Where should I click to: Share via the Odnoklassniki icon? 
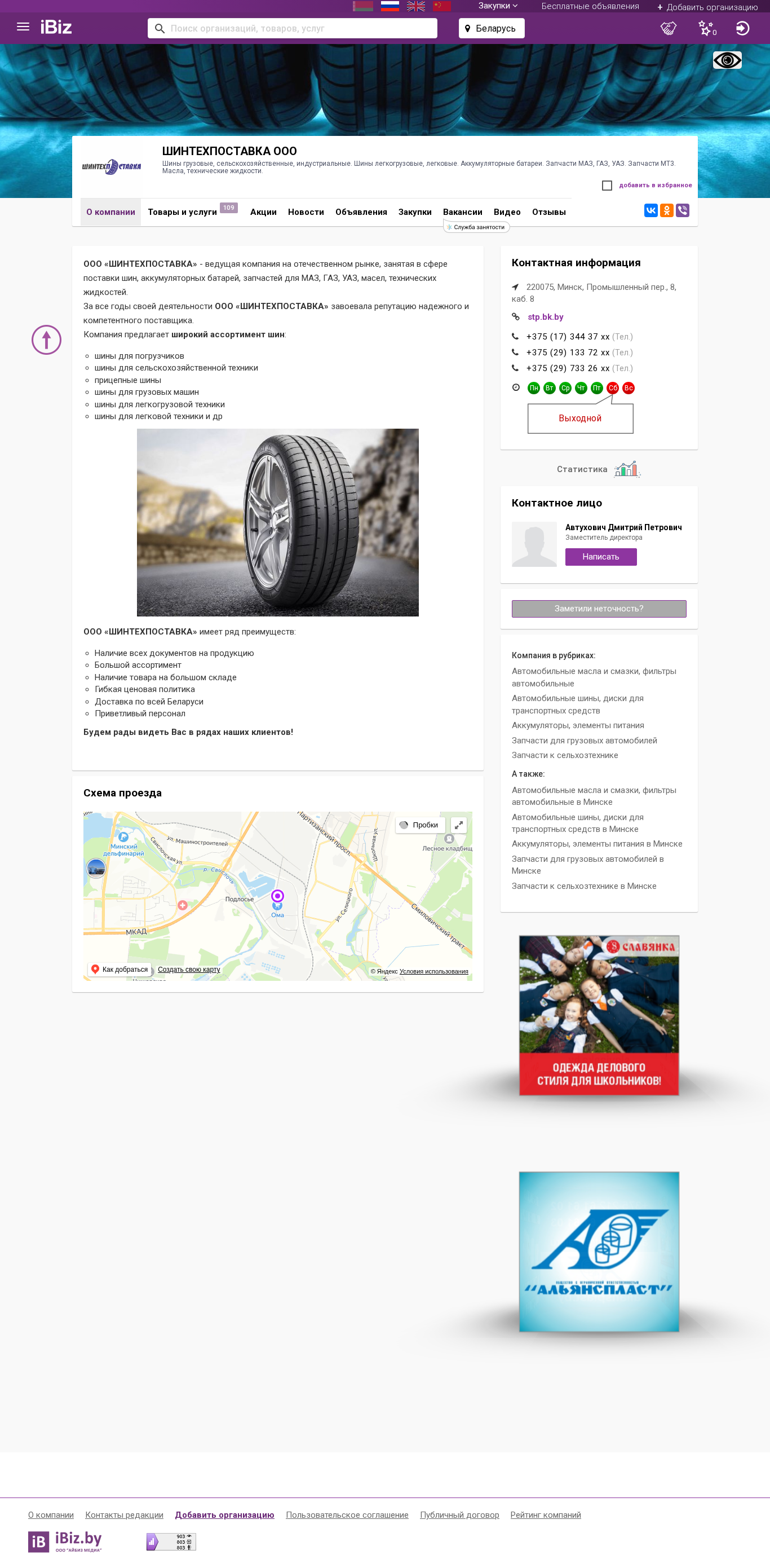coord(667,210)
